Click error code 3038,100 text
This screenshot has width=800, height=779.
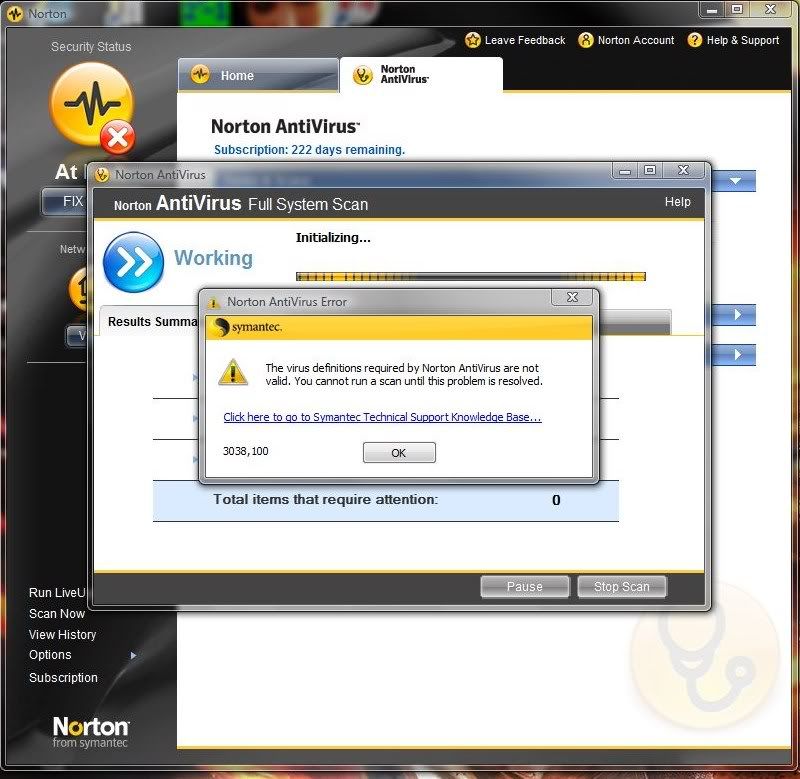click(x=245, y=451)
